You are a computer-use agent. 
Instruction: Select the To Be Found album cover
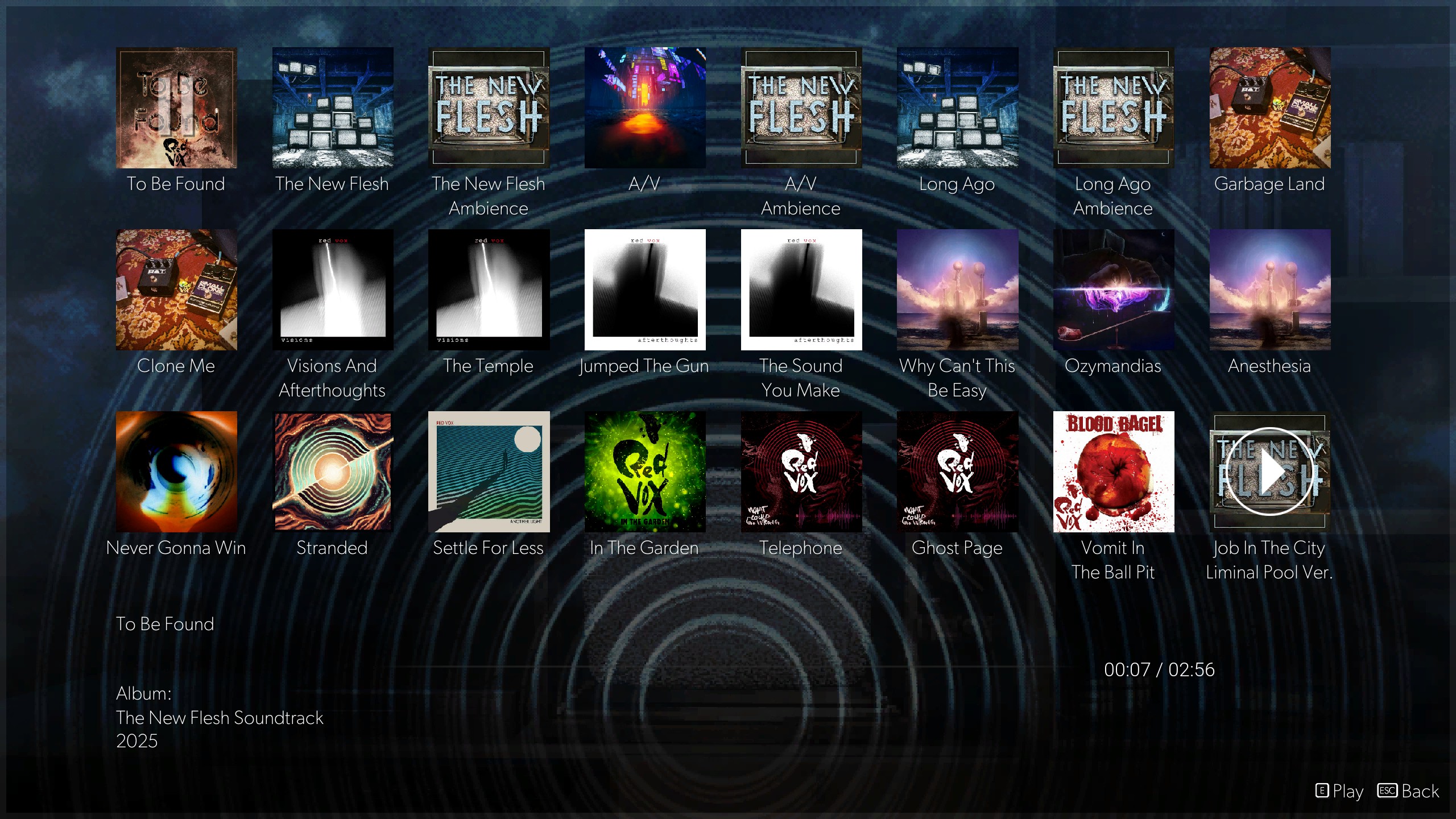pos(176,107)
